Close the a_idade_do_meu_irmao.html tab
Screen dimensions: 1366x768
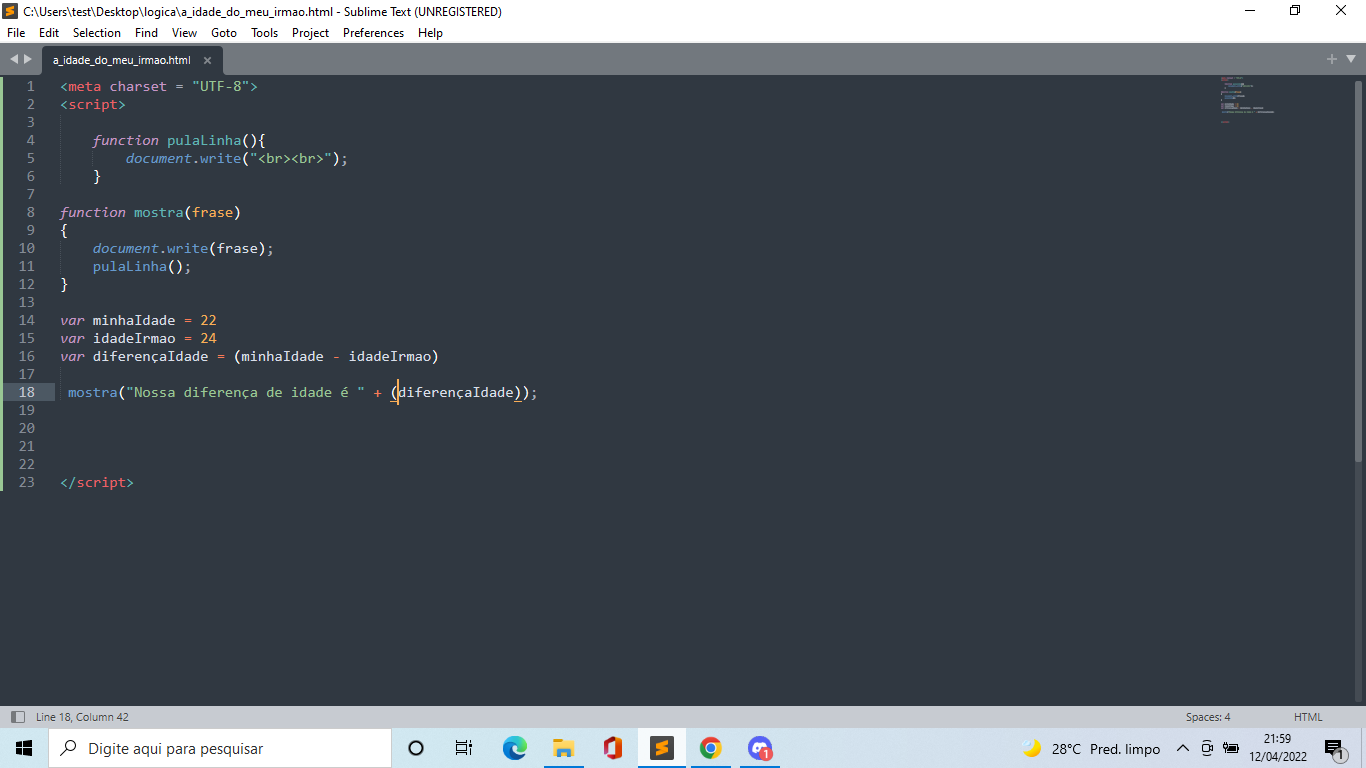[x=207, y=60]
